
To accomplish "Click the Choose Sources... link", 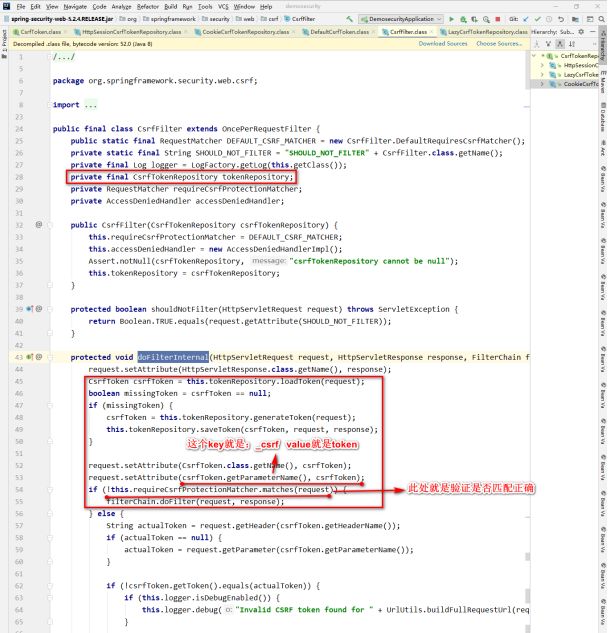I will pos(499,44).
